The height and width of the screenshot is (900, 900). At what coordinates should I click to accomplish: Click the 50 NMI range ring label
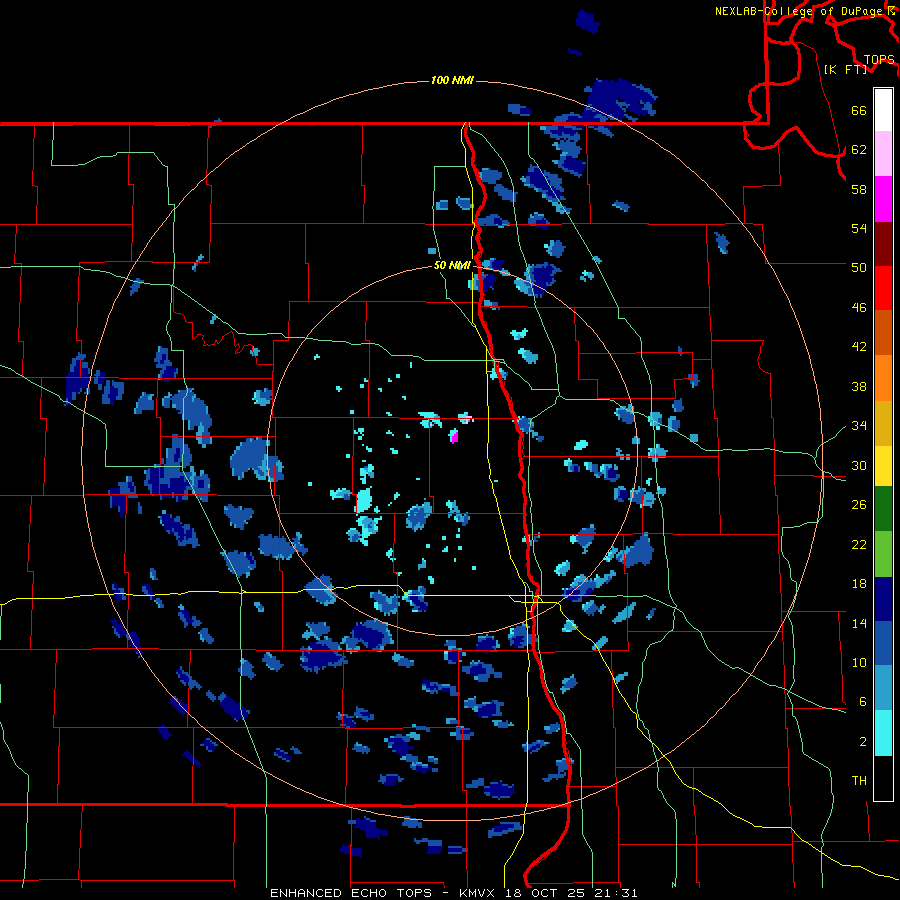pyautogui.click(x=452, y=265)
